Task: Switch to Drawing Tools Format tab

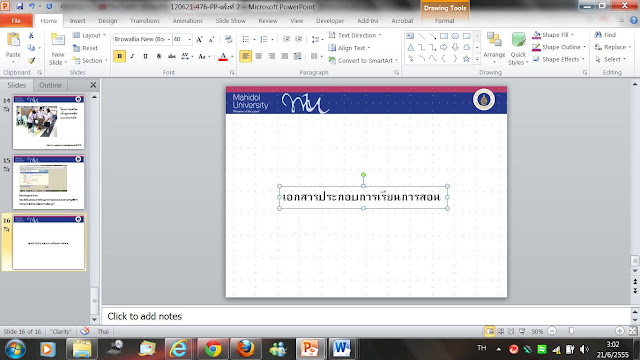Action: click(444, 20)
